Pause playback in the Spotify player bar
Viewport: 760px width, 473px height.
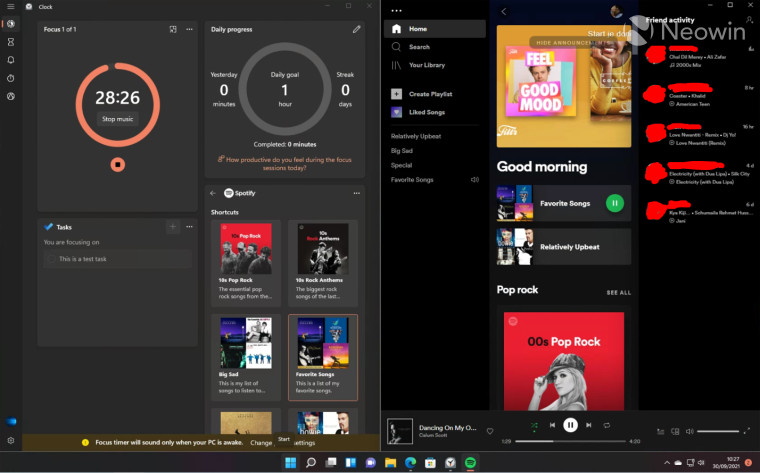coord(570,425)
